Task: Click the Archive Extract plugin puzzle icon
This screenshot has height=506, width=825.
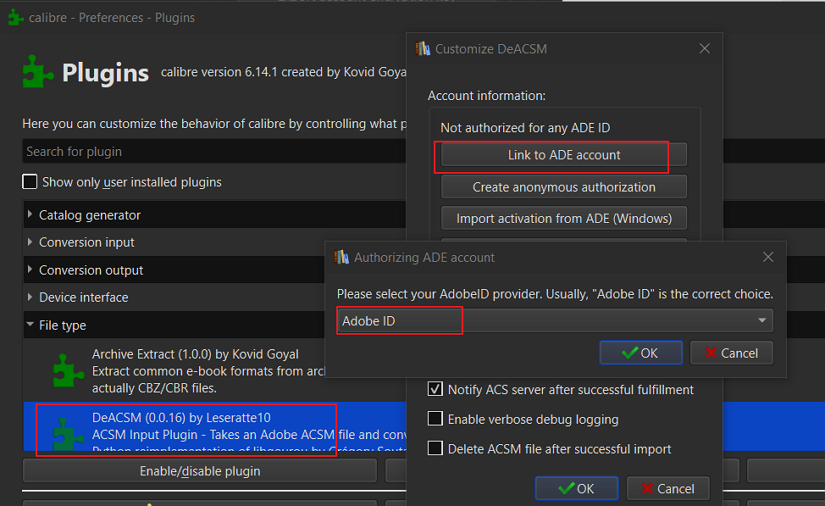Action: coord(68,371)
